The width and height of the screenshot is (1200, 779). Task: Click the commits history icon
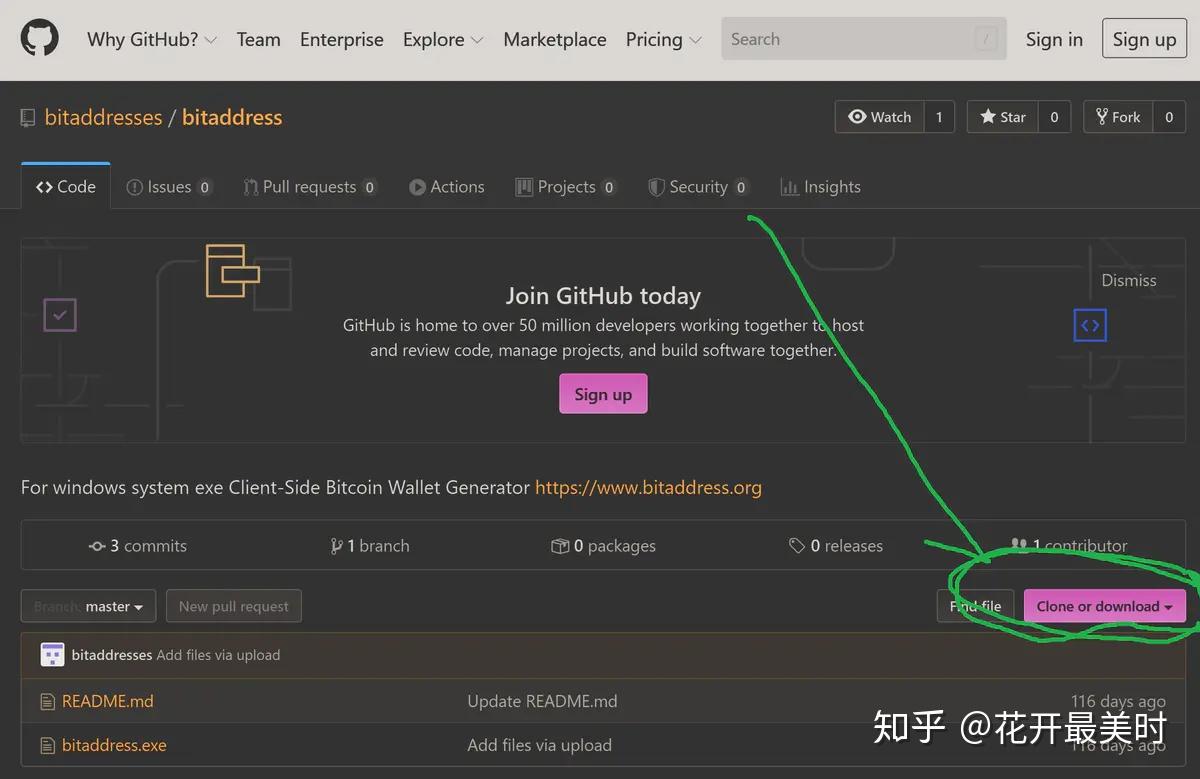[x=97, y=546]
